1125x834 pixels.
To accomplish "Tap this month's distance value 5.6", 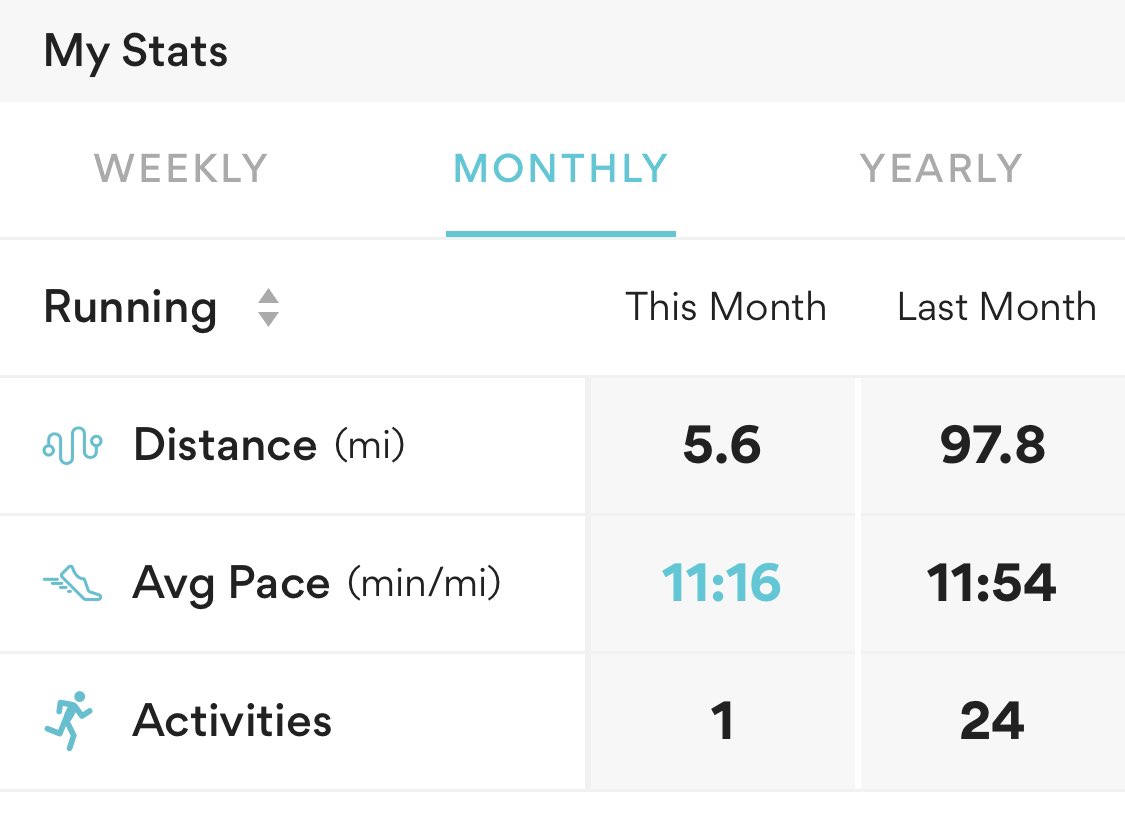I will 722,445.
